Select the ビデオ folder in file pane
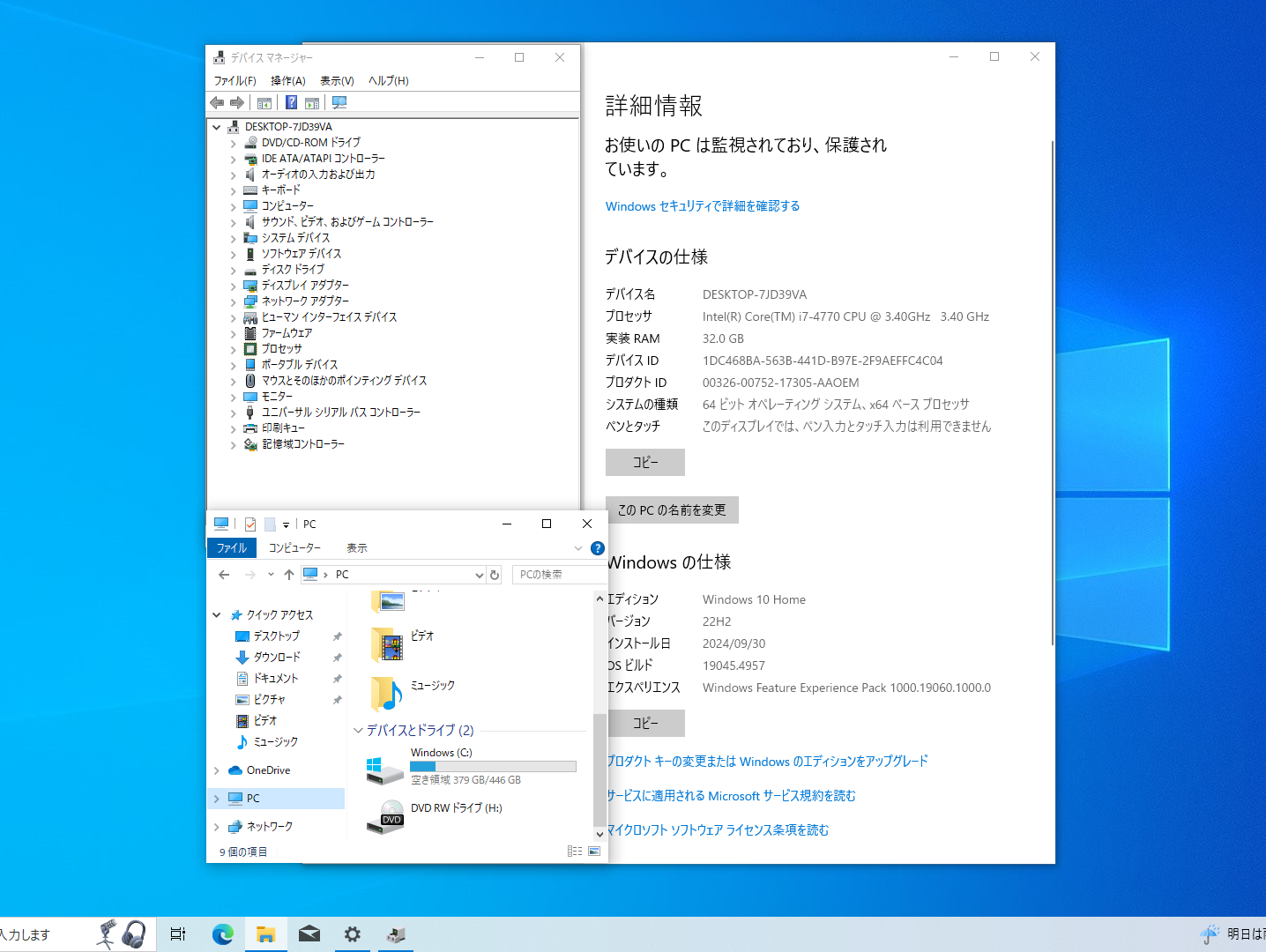 [x=422, y=636]
